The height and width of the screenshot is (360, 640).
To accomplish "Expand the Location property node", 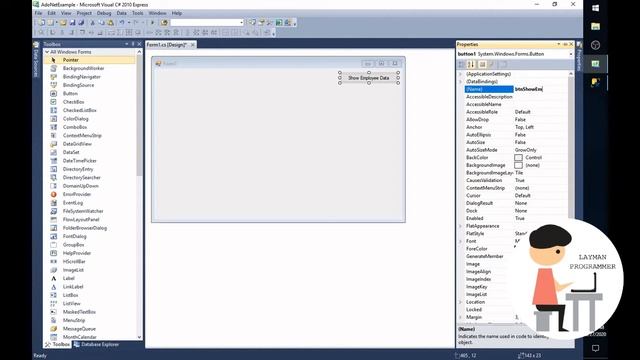I will click(461, 302).
